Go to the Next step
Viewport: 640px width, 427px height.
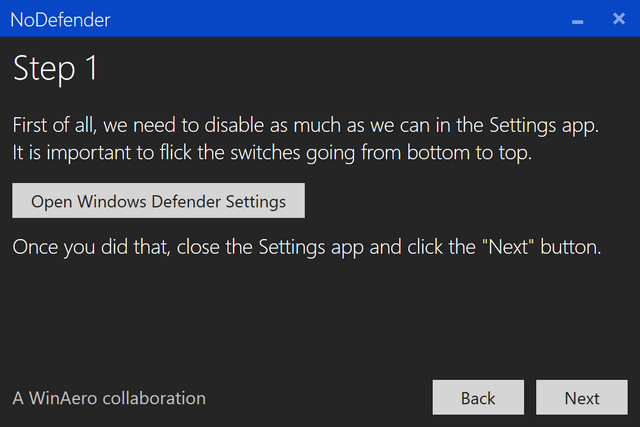582,398
